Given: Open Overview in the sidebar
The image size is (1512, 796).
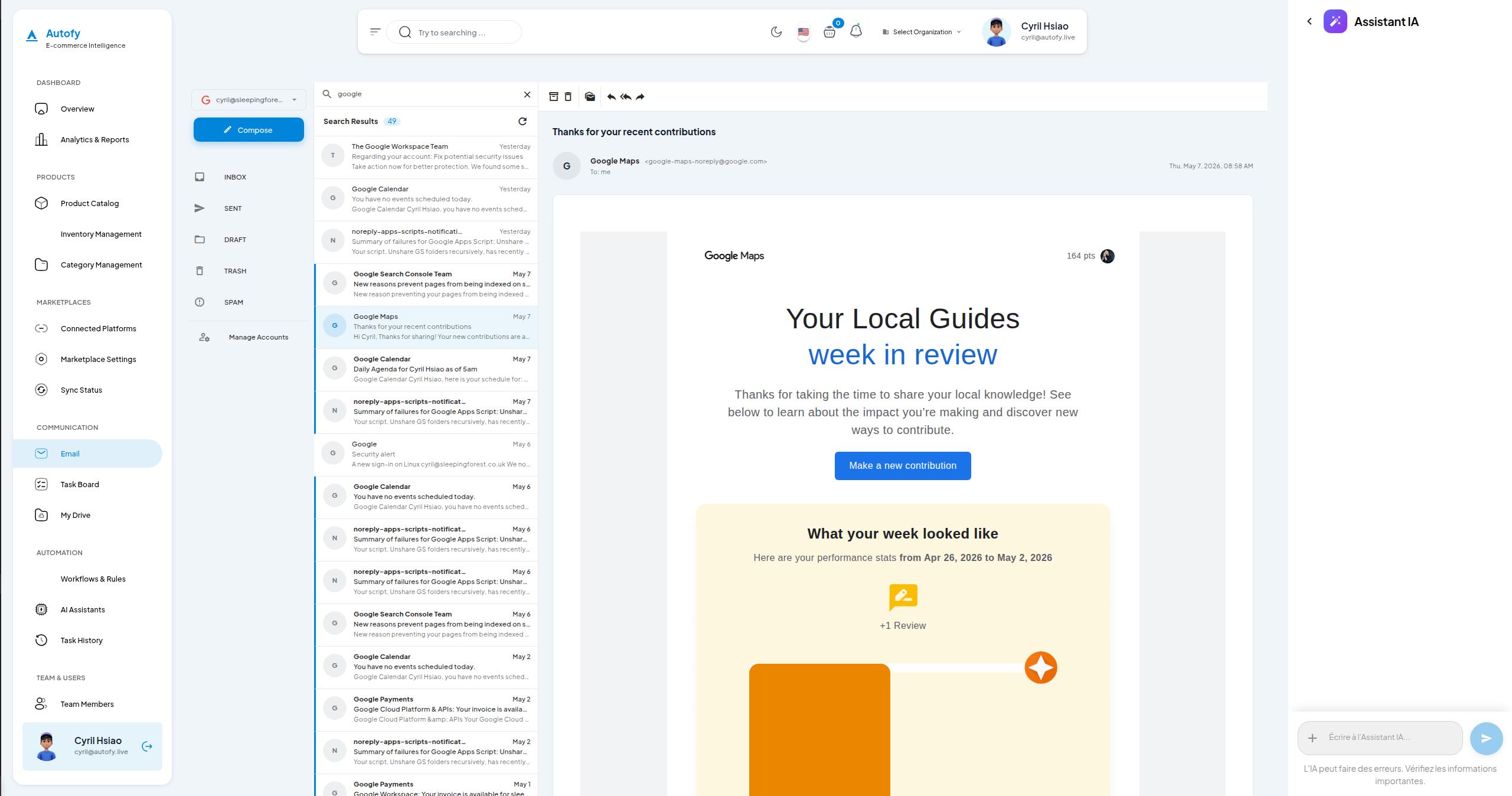Looking at the screenshot, I should coord(87,109).
